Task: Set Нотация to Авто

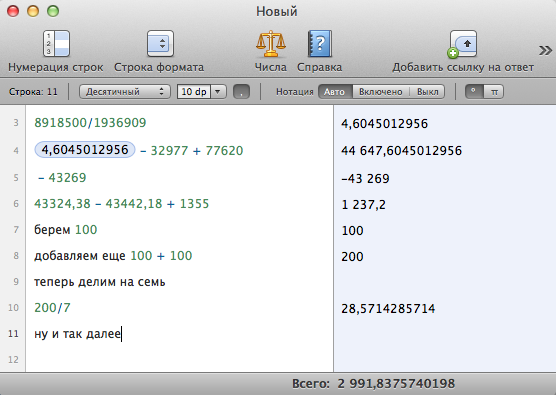Action: point(335,91)
